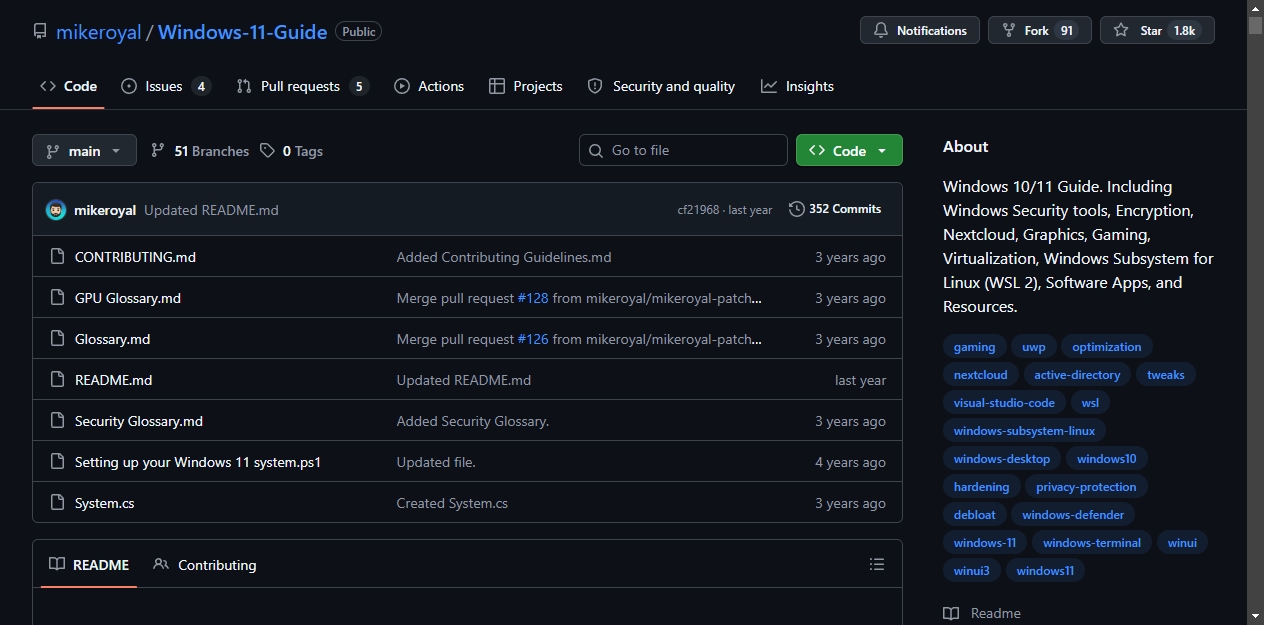View the 0 Tags link
The width and height of the screenshot is (1264, 625).
pos(291,151)
